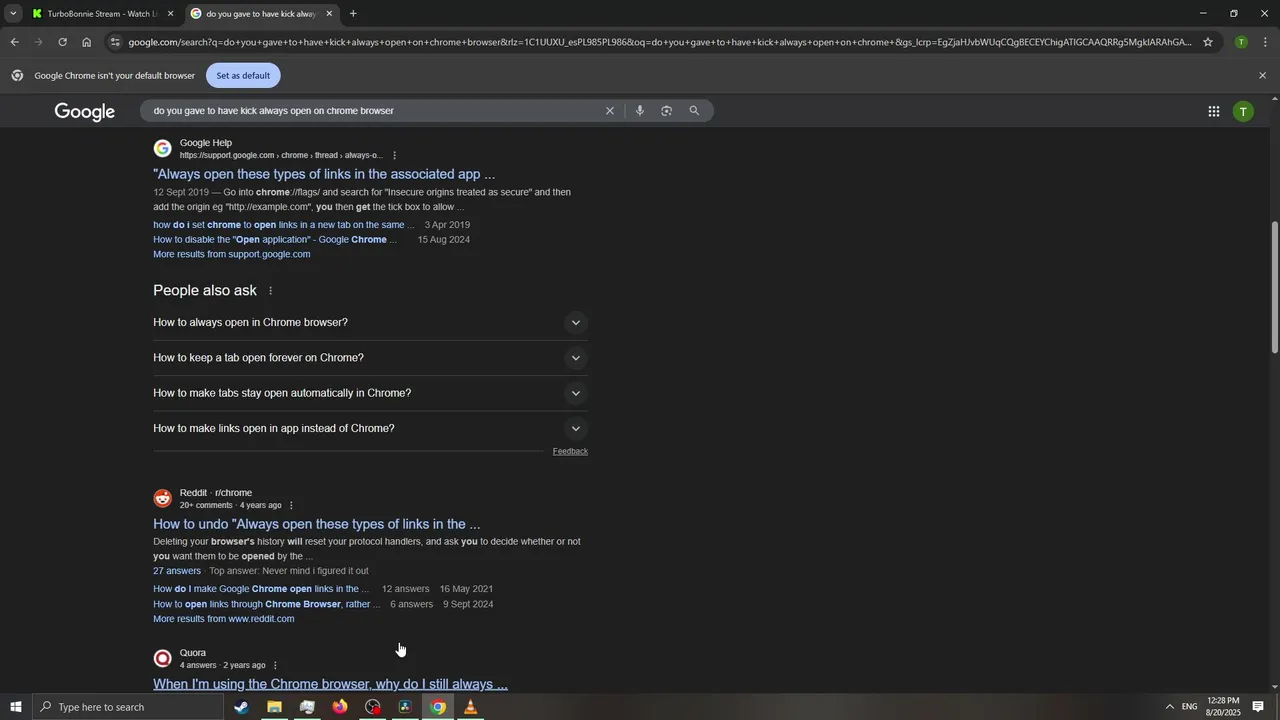Viewport: 1280px width, 720px height.
Task: Open "How to disable the Open application" sublink
Action: (x=275, y=240)
